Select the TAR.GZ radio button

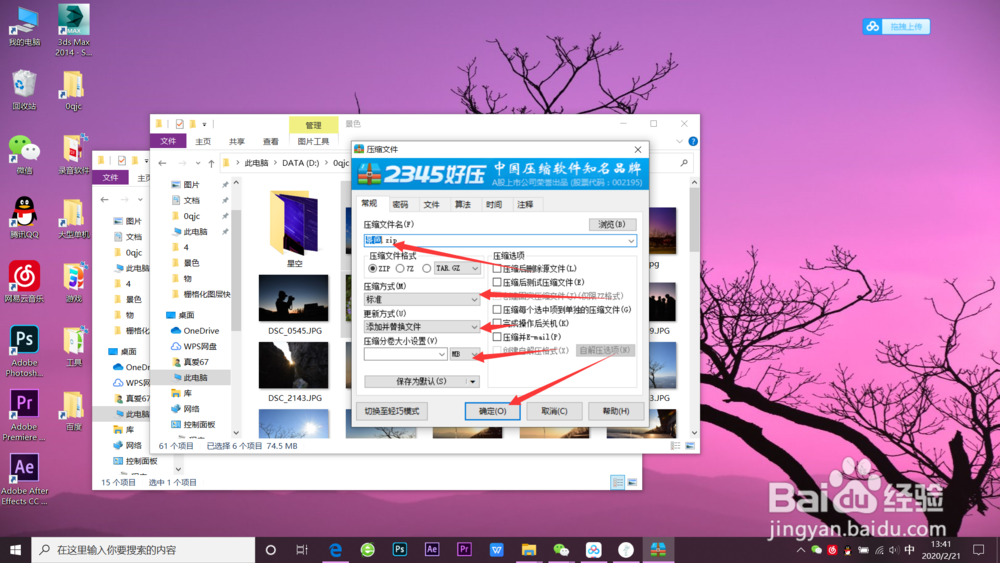427,268
